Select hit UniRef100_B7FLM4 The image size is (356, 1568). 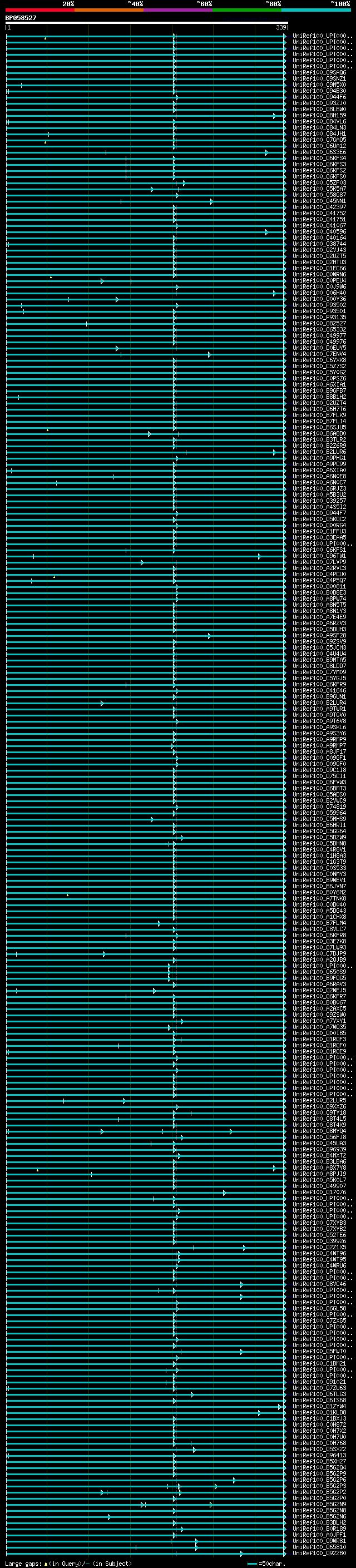319,923
